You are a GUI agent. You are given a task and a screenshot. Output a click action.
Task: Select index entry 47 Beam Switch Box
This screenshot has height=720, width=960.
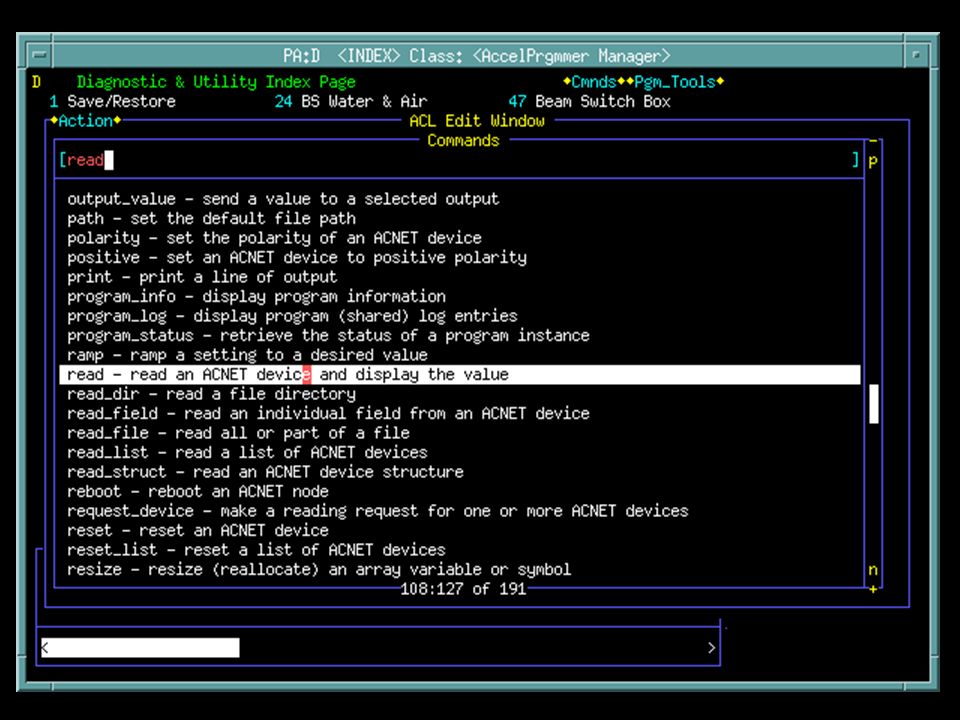[590, 102]
